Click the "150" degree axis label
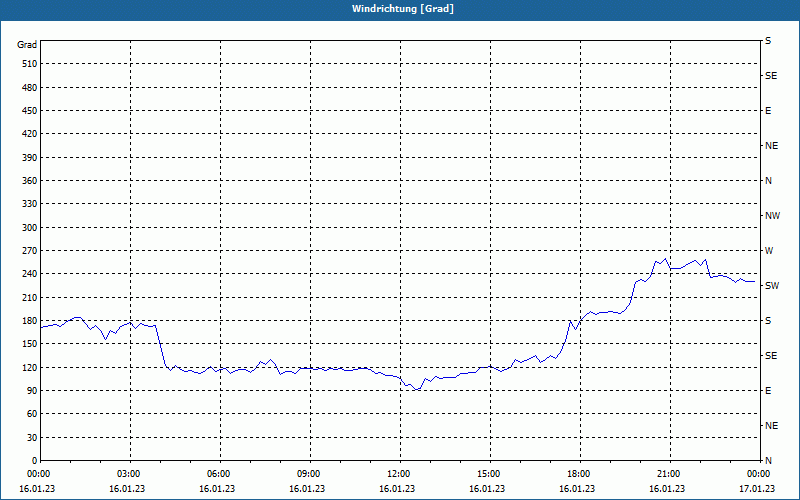Image resolution: width=800 pixels, height=500 pixels. click(x=30, y=344)
